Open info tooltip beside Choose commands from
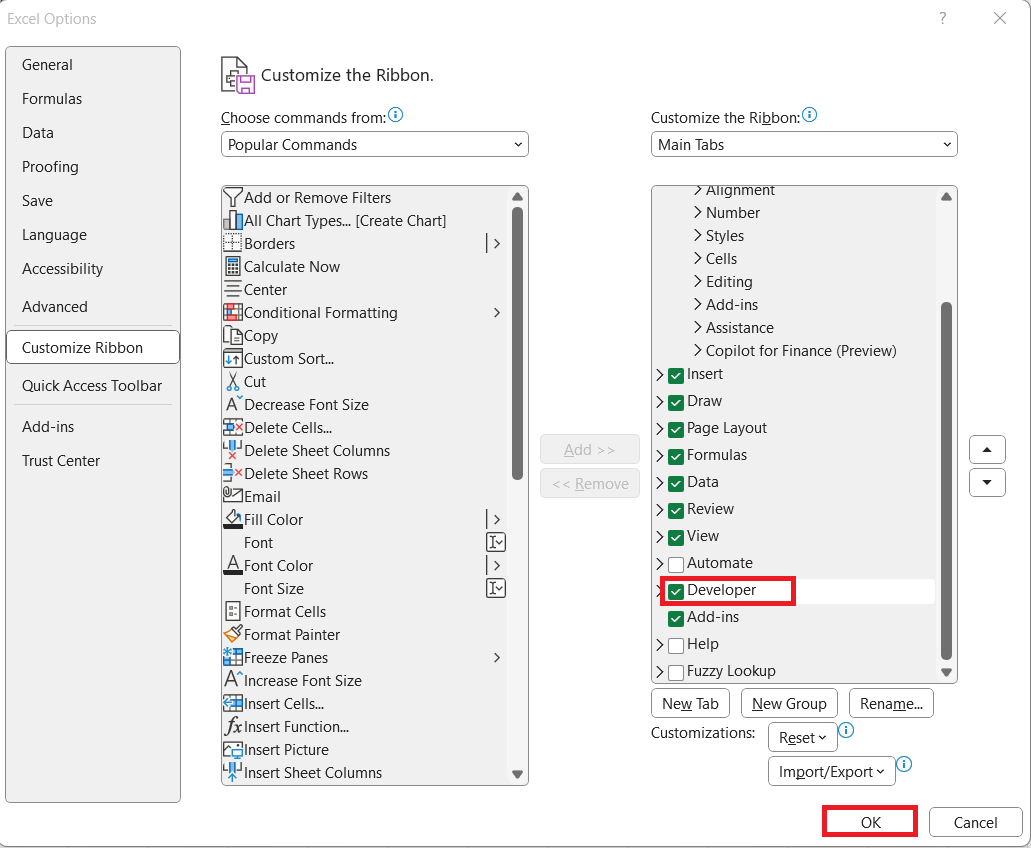Viewport: 1031px width, 848px height. pyautogui.click(x=395, y=115)
